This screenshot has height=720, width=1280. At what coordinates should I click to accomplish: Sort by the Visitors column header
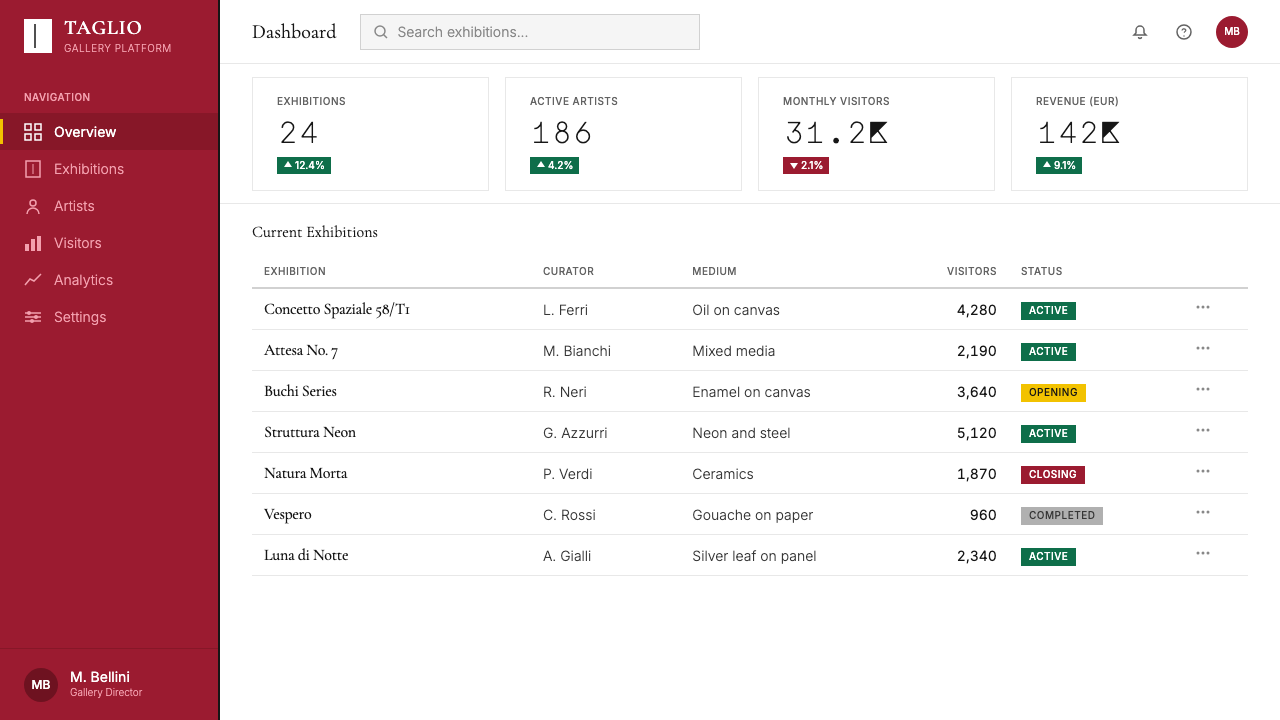coord(972,271)
